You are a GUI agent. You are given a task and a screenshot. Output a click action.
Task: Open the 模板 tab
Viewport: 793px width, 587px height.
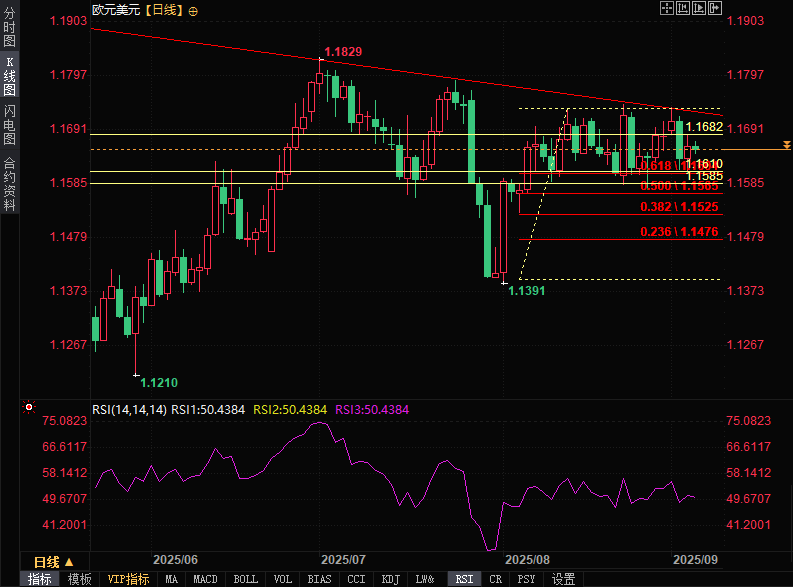click(80, 579)
